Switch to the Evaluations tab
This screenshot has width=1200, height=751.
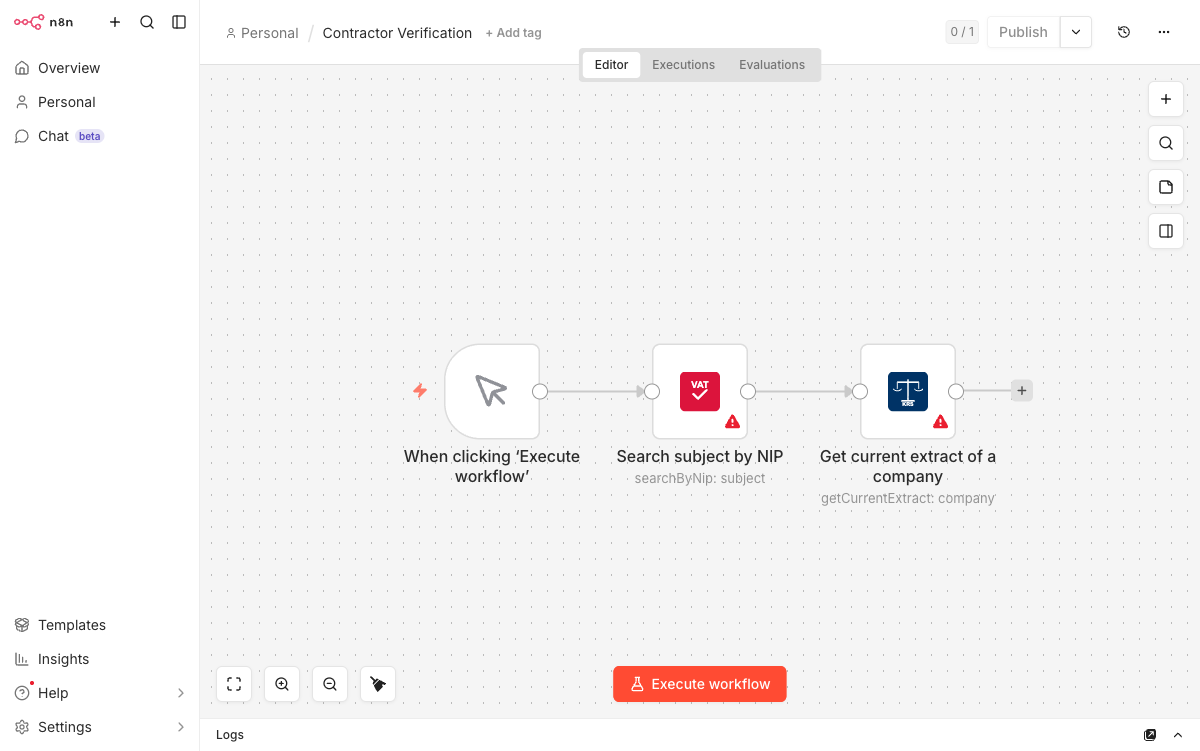coord(771,65)
